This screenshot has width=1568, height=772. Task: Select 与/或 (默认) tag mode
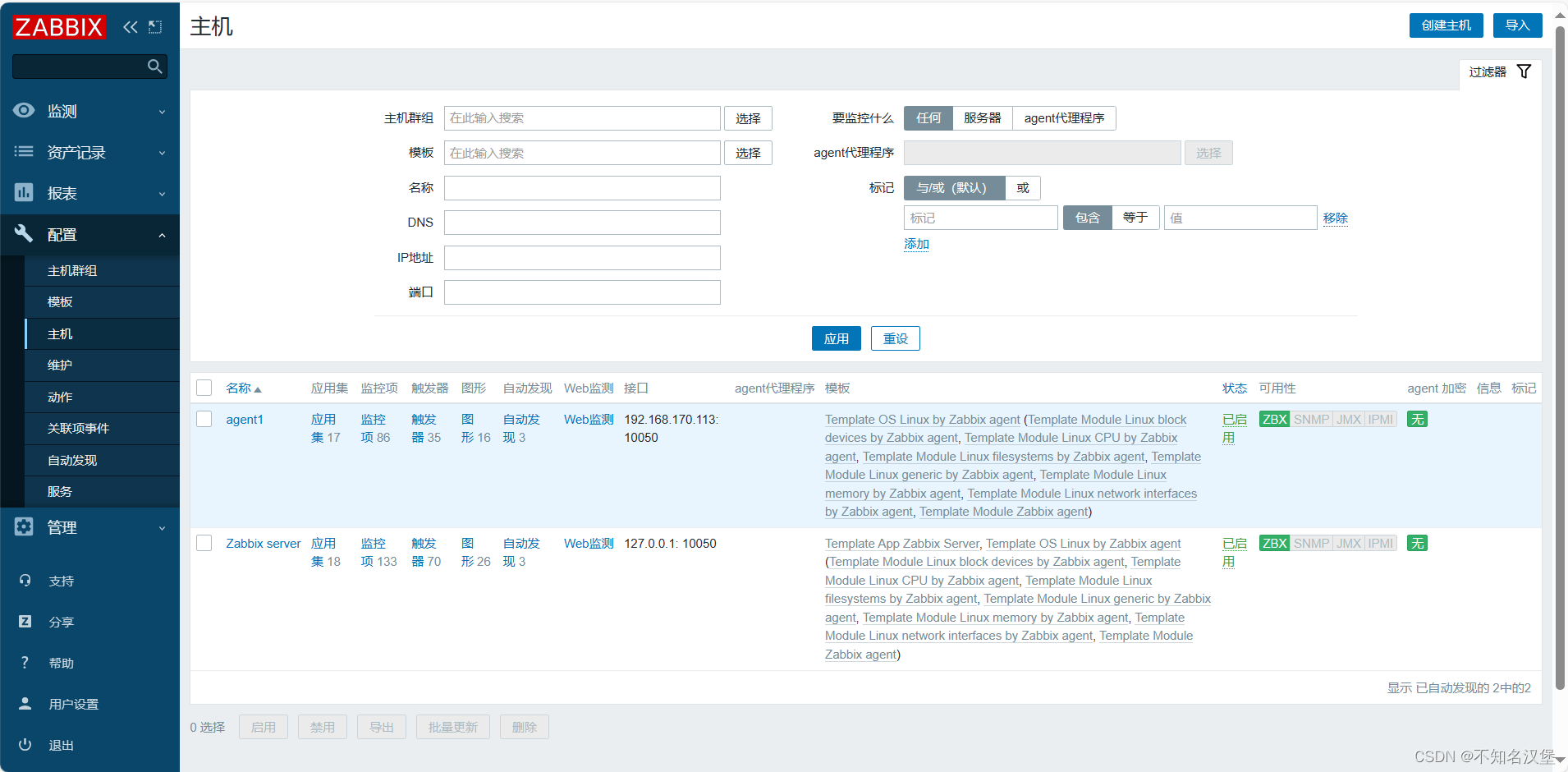(x=954, y=188)
